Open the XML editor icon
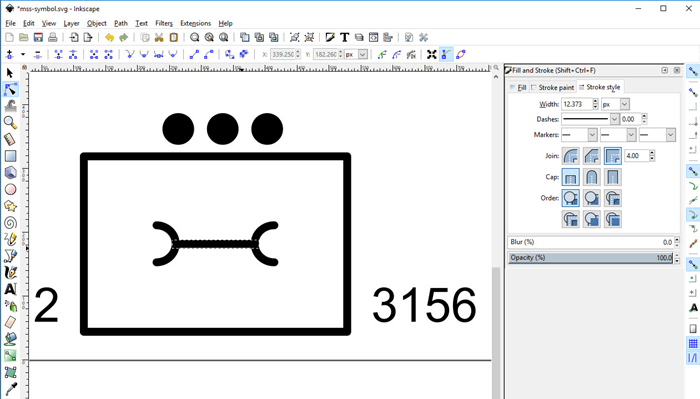 coord(373,37)
